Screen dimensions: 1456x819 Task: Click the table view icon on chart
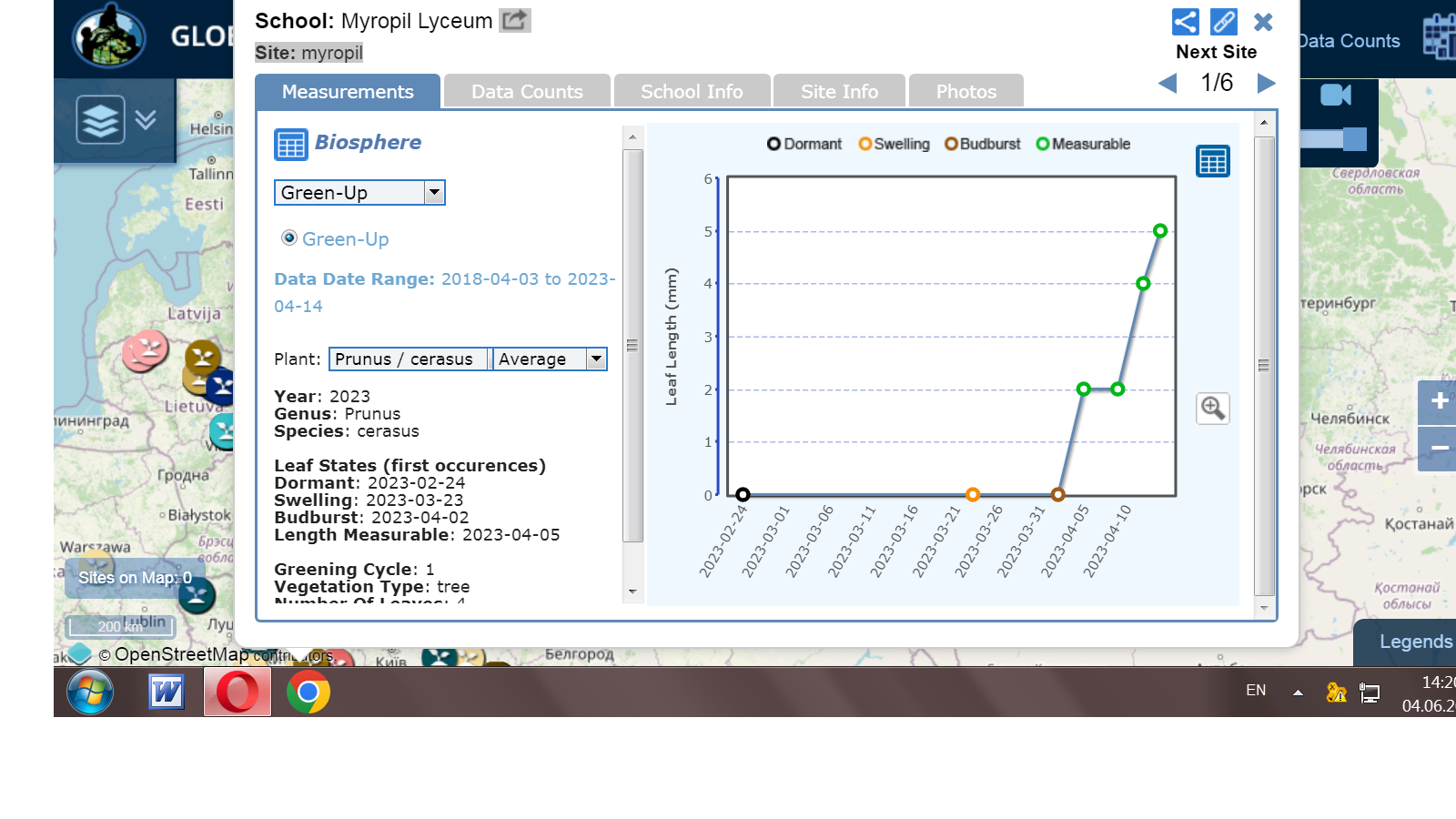[x=1212, y=162]
